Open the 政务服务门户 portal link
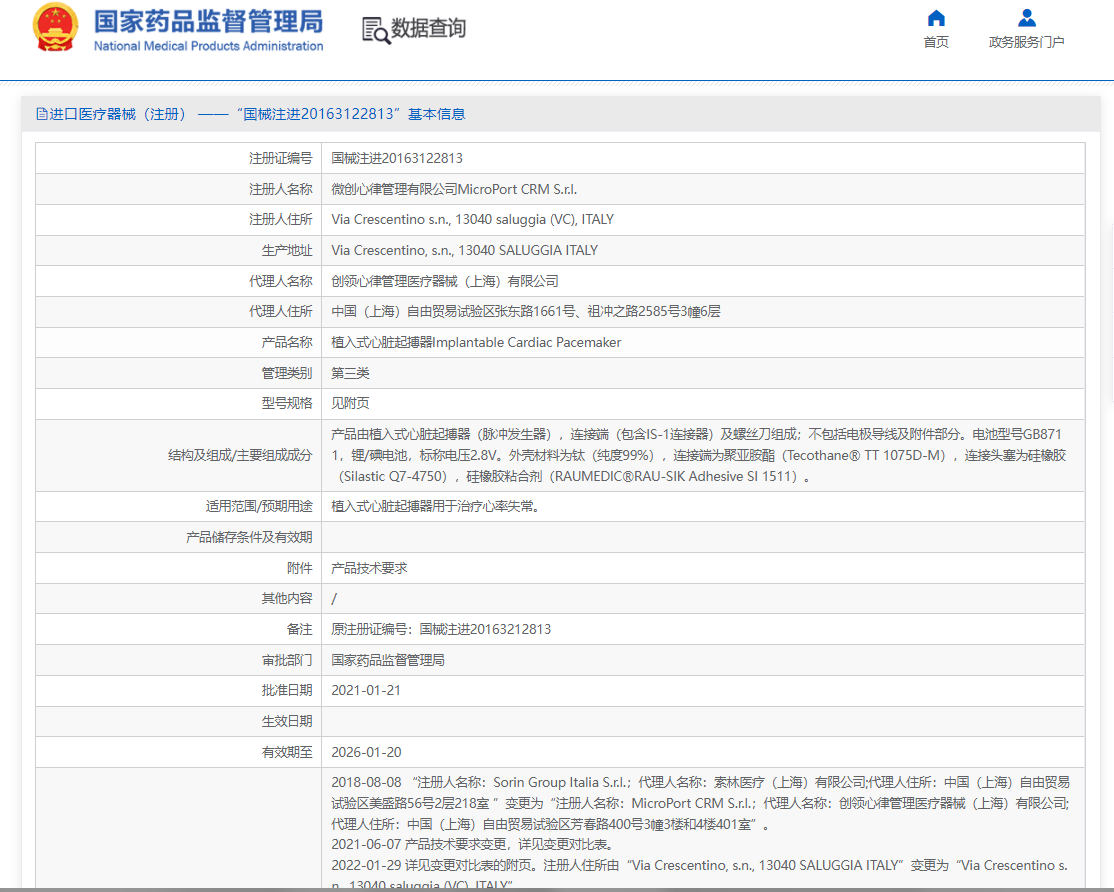This screenshot has width=1114, height=892. [1026, 44]
